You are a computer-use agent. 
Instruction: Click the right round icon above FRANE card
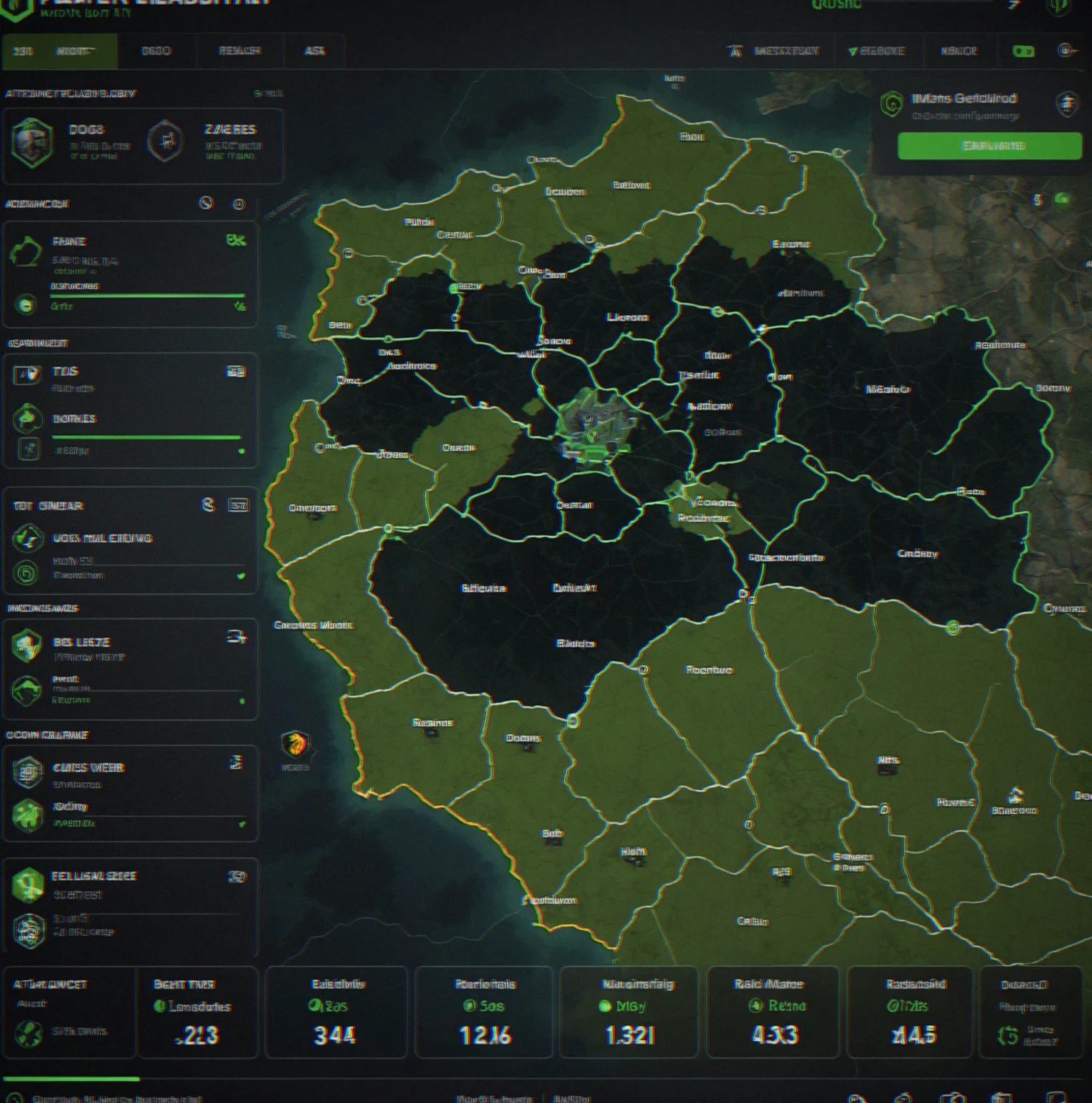[239, 204]
